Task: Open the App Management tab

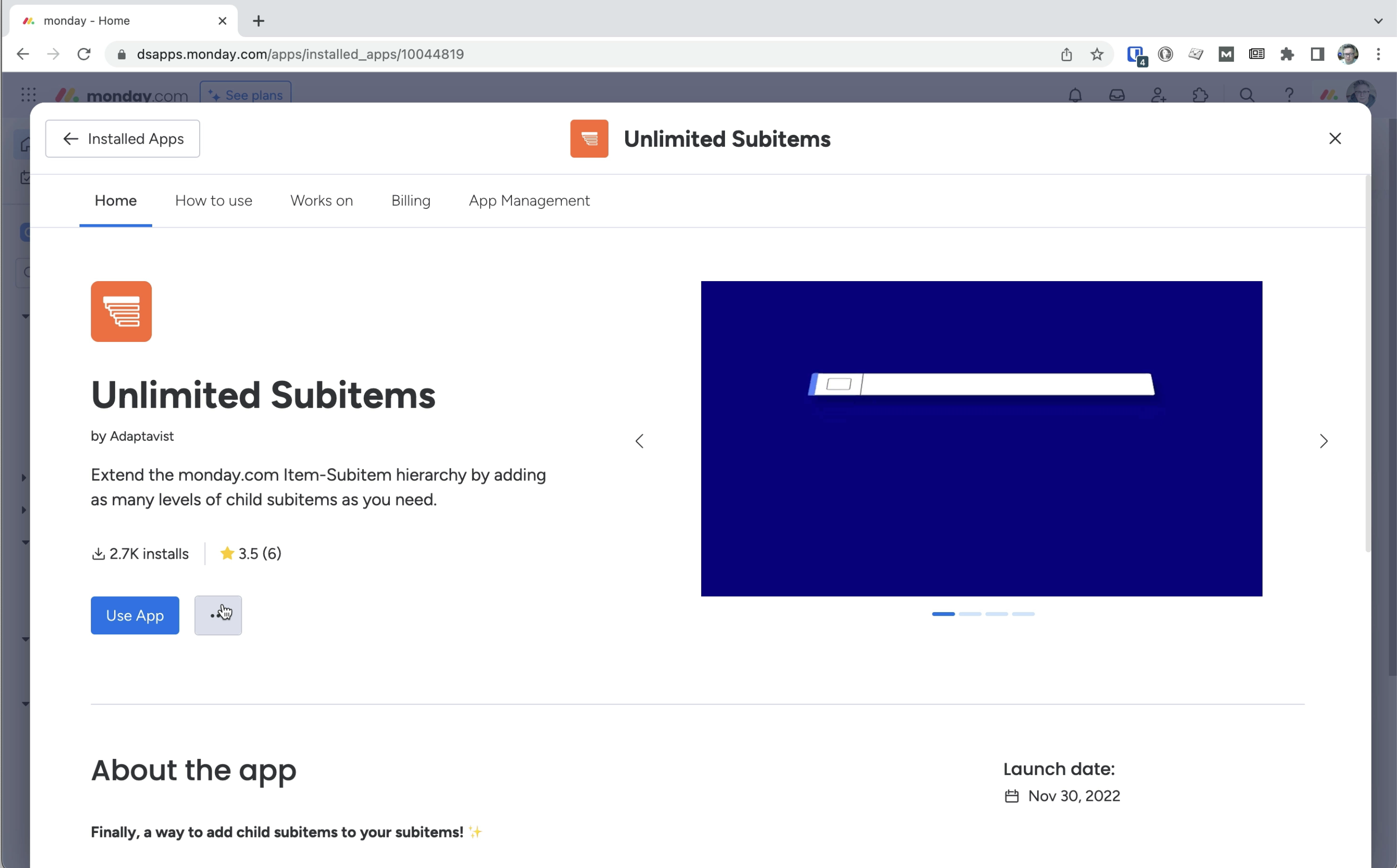Action: (x=529, y=200)
